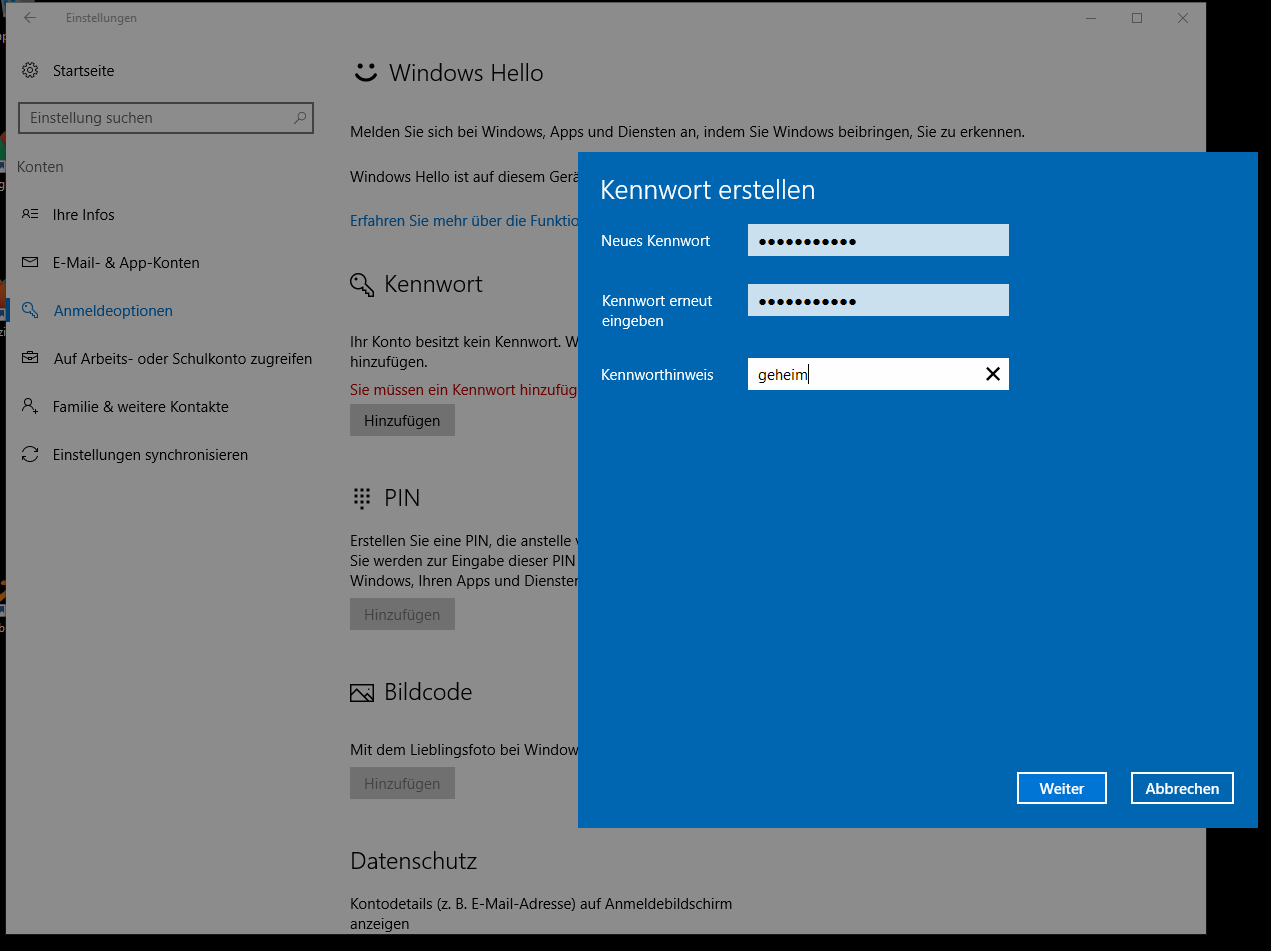Open Auf Arbeits- oder Schulkonto zugreifen
Screen dimensions: 1271x951
click(x=183, y=359)
